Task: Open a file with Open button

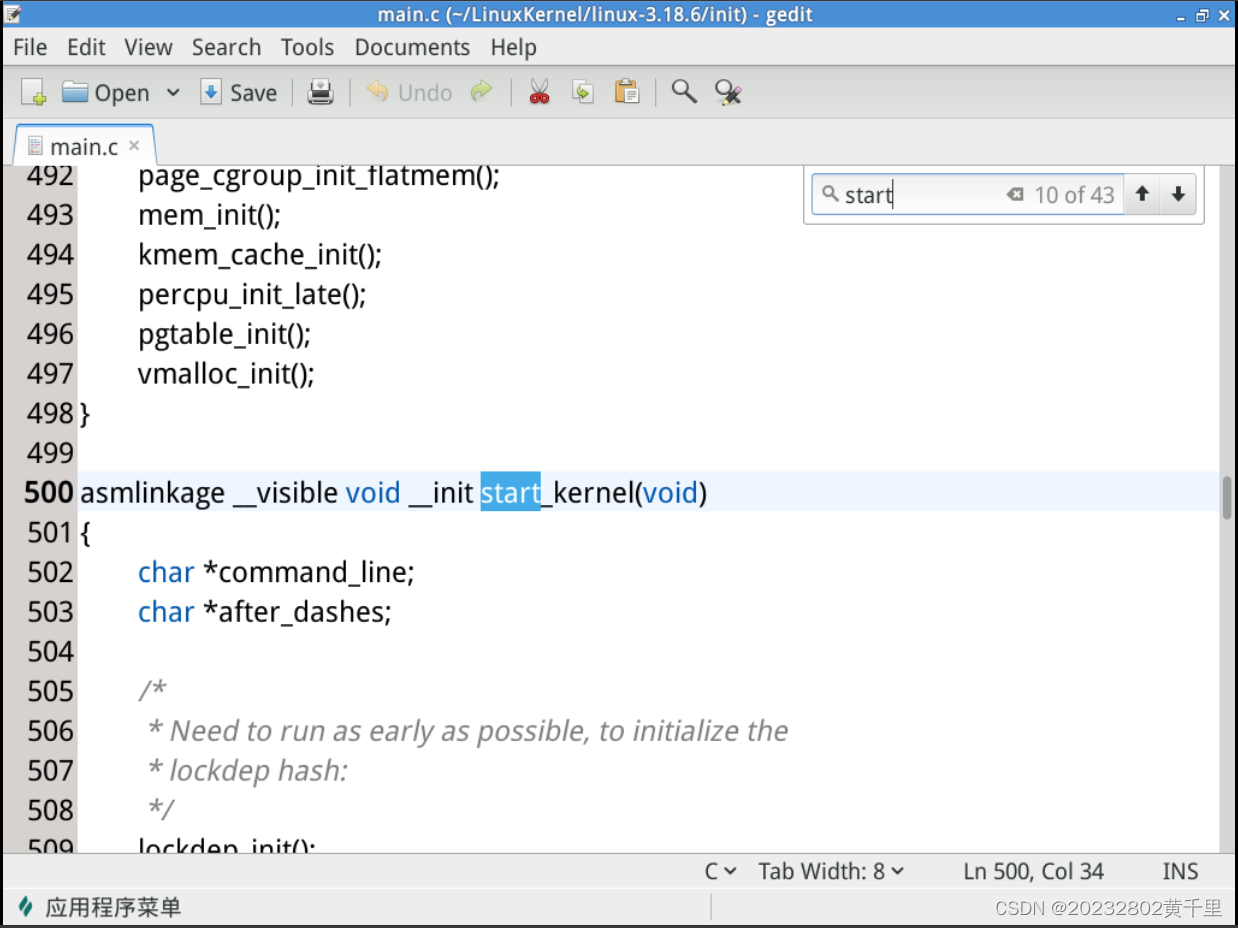Action: (105, 93)
